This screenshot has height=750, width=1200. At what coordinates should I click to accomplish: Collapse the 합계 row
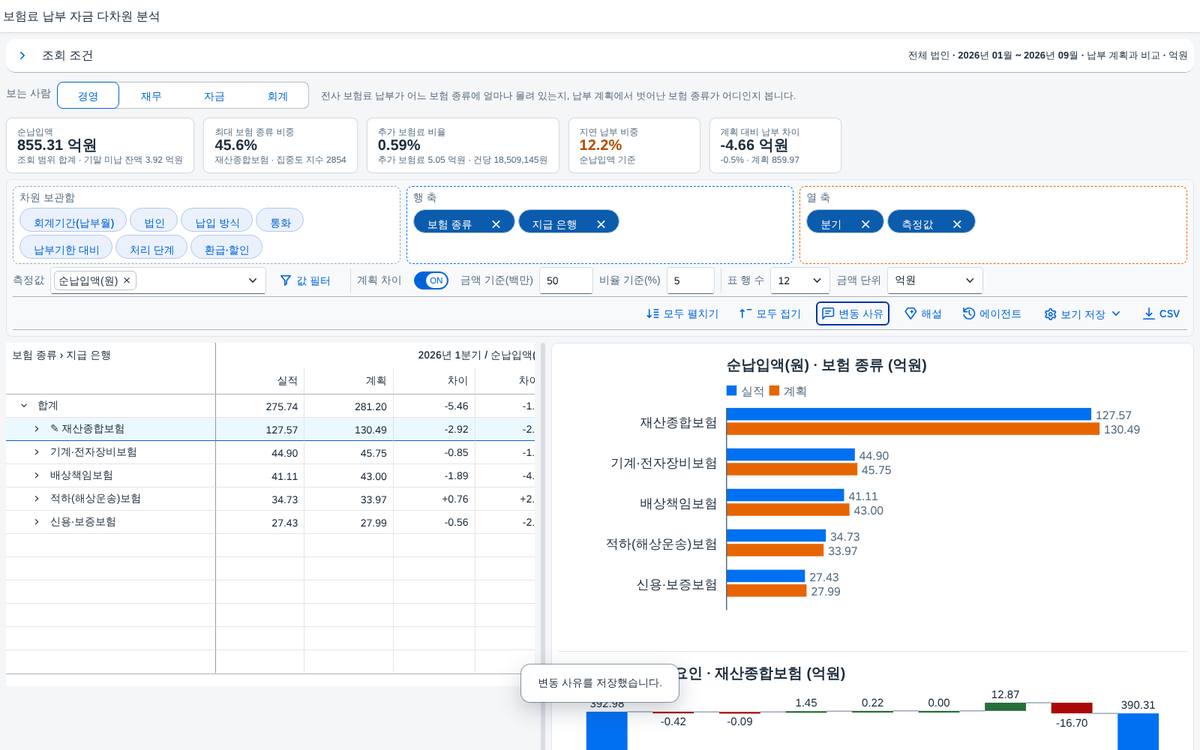(23, 406)
